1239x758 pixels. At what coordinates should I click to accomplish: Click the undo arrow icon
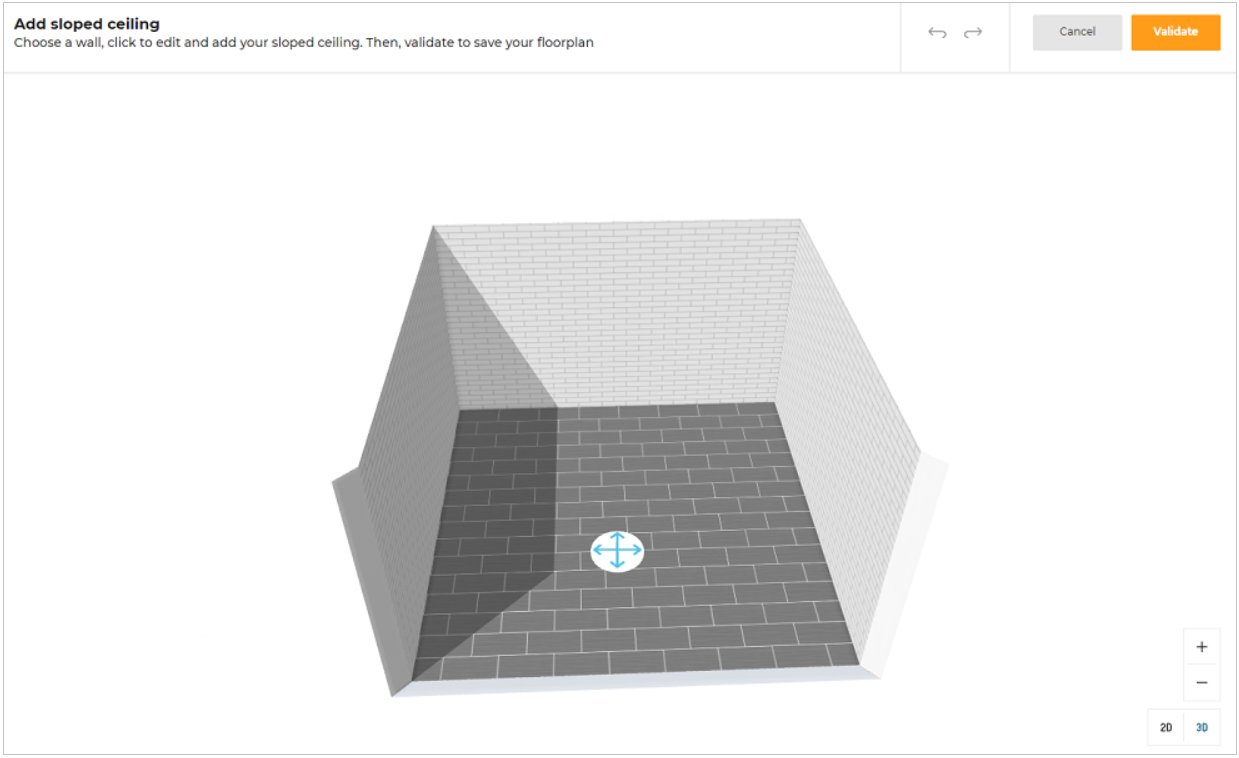[937, 33]
